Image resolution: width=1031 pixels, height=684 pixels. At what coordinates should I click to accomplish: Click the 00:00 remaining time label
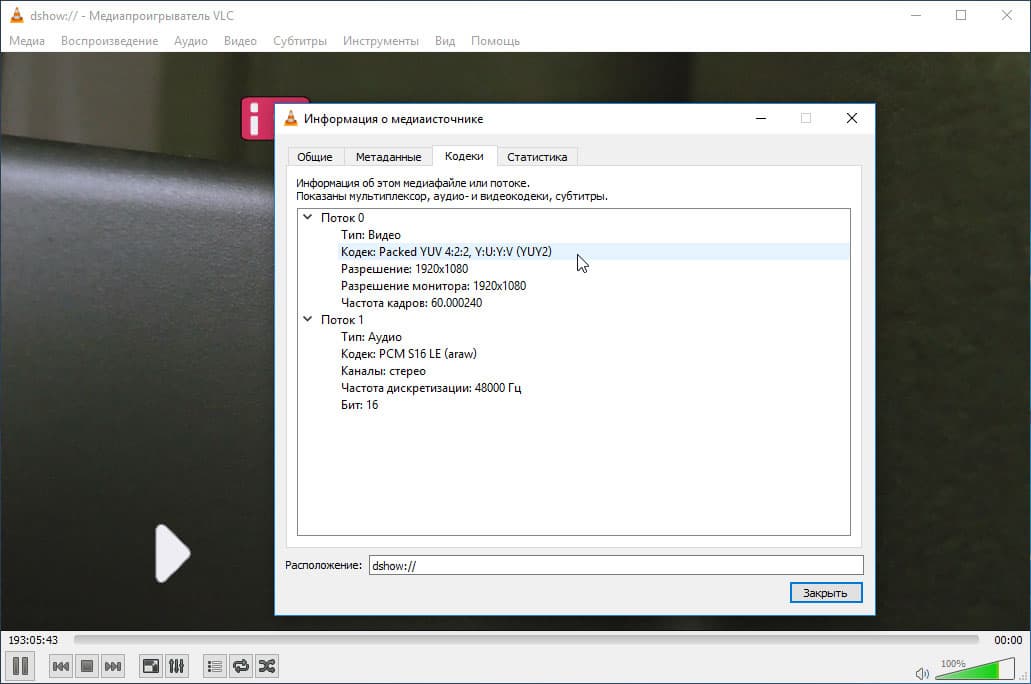(x=1008, y=640)
